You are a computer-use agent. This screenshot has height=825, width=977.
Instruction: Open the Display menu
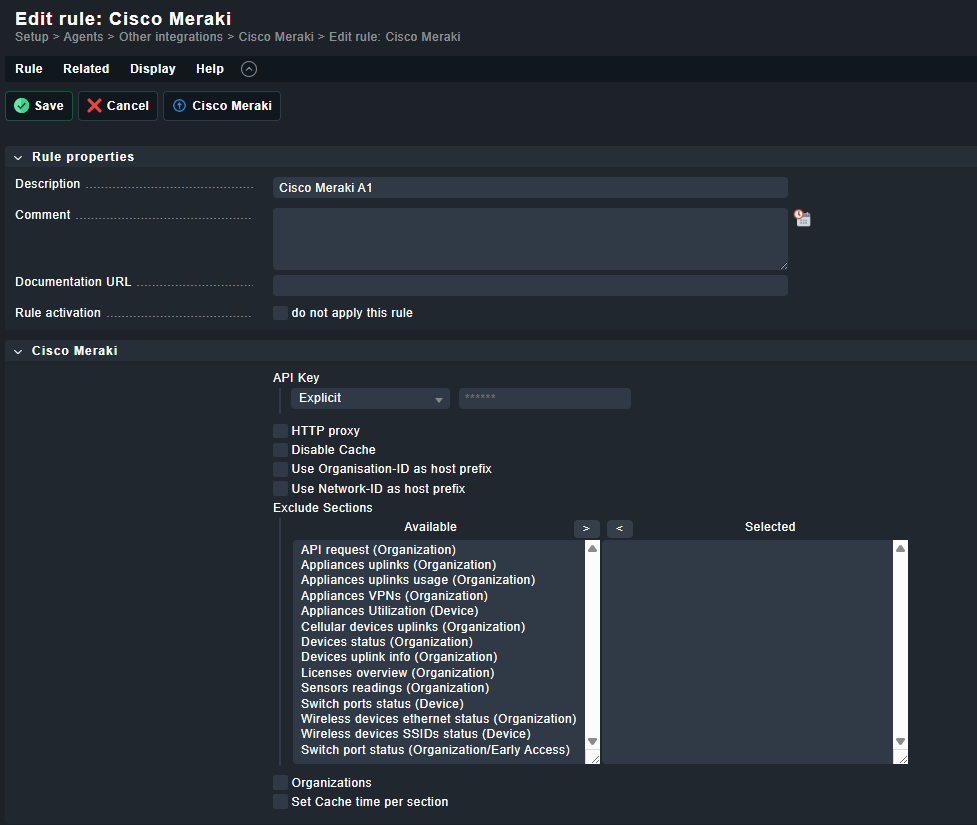(152, 69)
